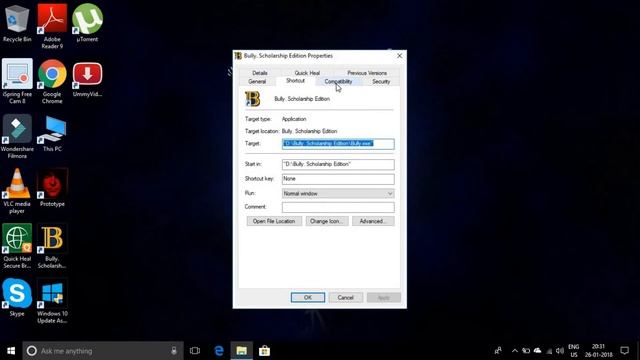
Task: Click the Open File Location button
Action: pos(274,221)
